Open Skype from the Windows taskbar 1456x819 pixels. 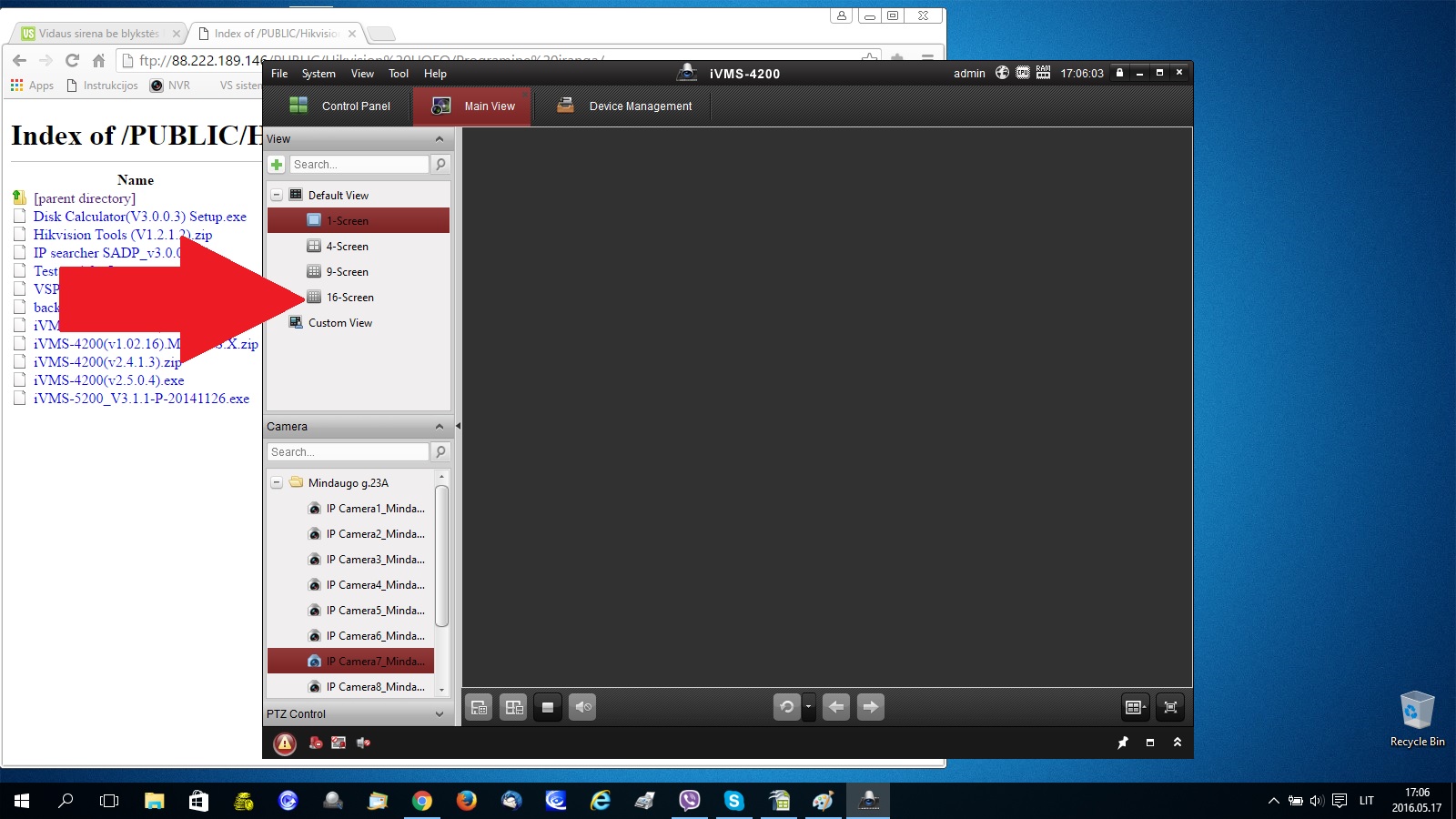[x=734, y=801]
